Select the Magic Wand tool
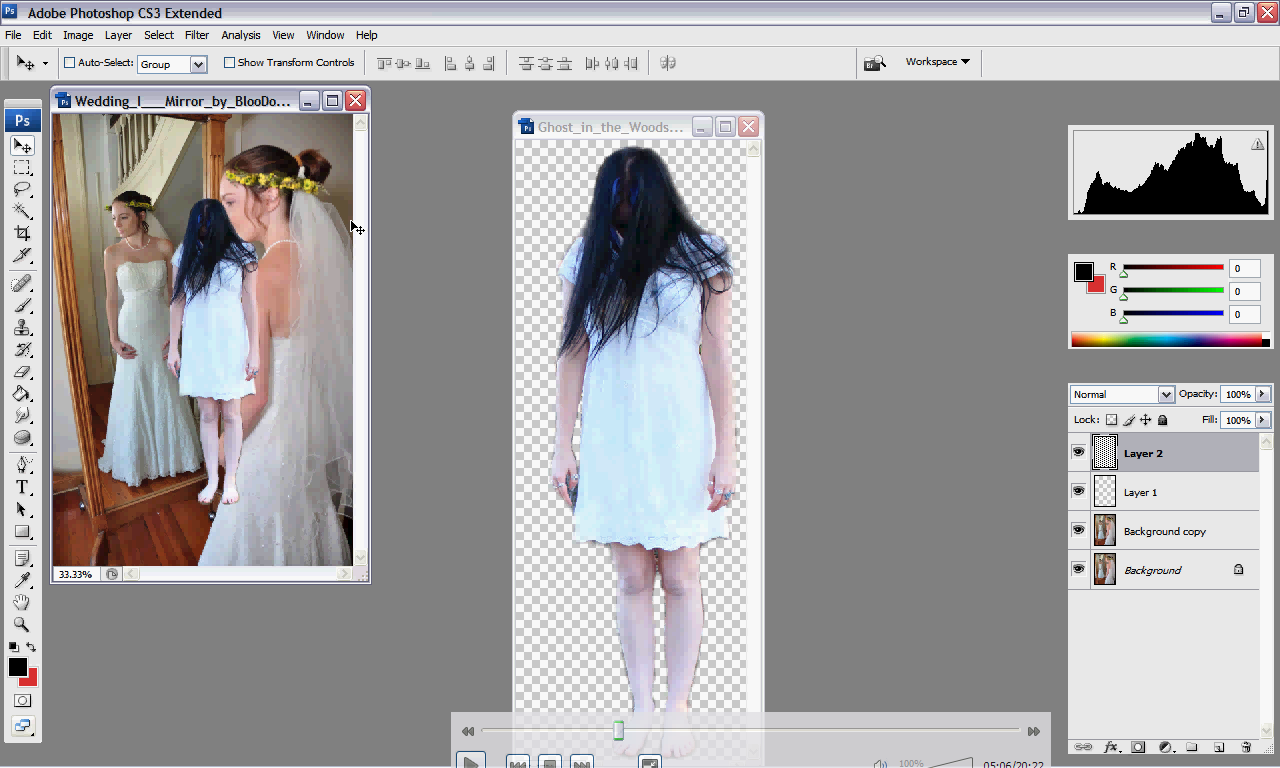This screenshot has height=768, width=1280. click(22, 211)
